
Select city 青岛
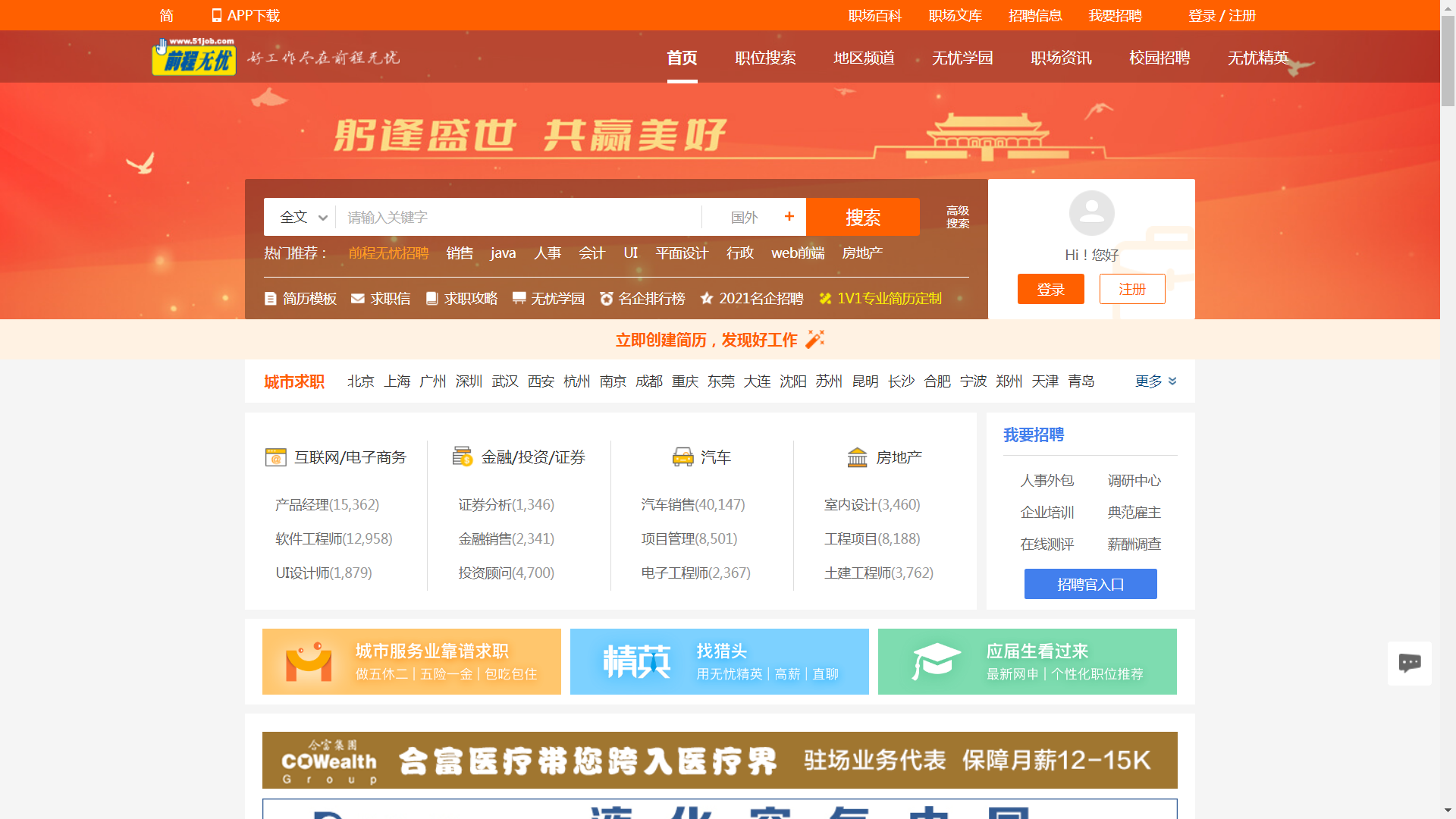pos(1081,381)
